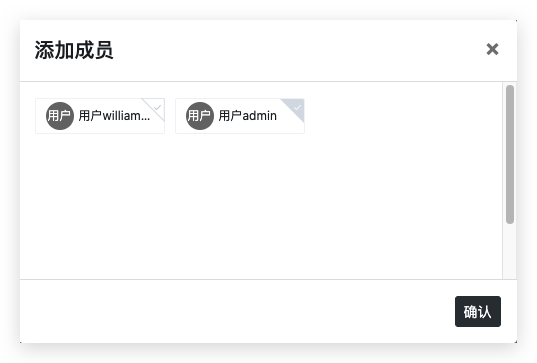Click the outlined triangle badge on 用户william
The width and height of the screenshot is (537, 363).
tap(155, 107)
